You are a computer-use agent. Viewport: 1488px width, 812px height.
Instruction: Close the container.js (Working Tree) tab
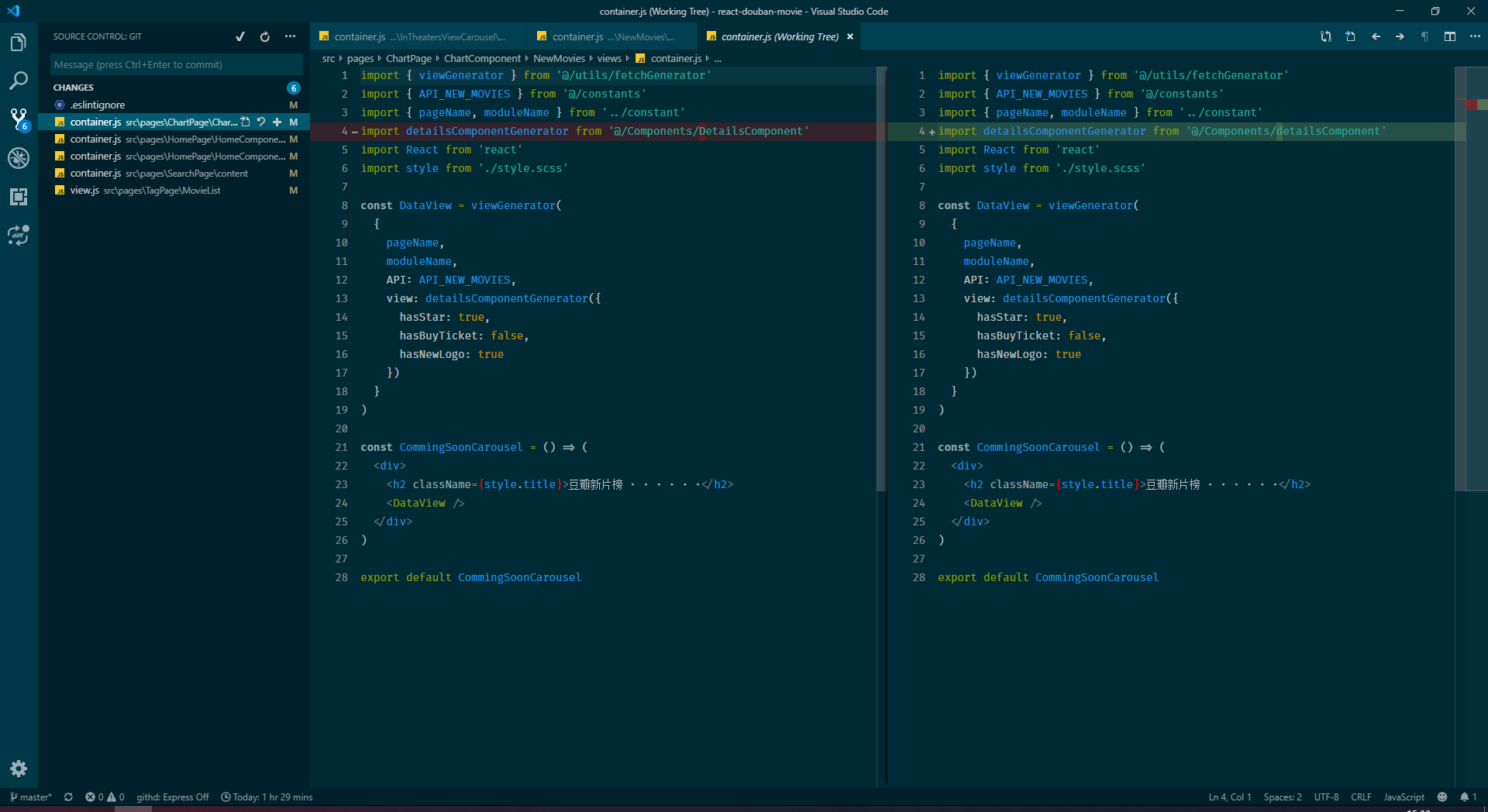coord(850,36)
